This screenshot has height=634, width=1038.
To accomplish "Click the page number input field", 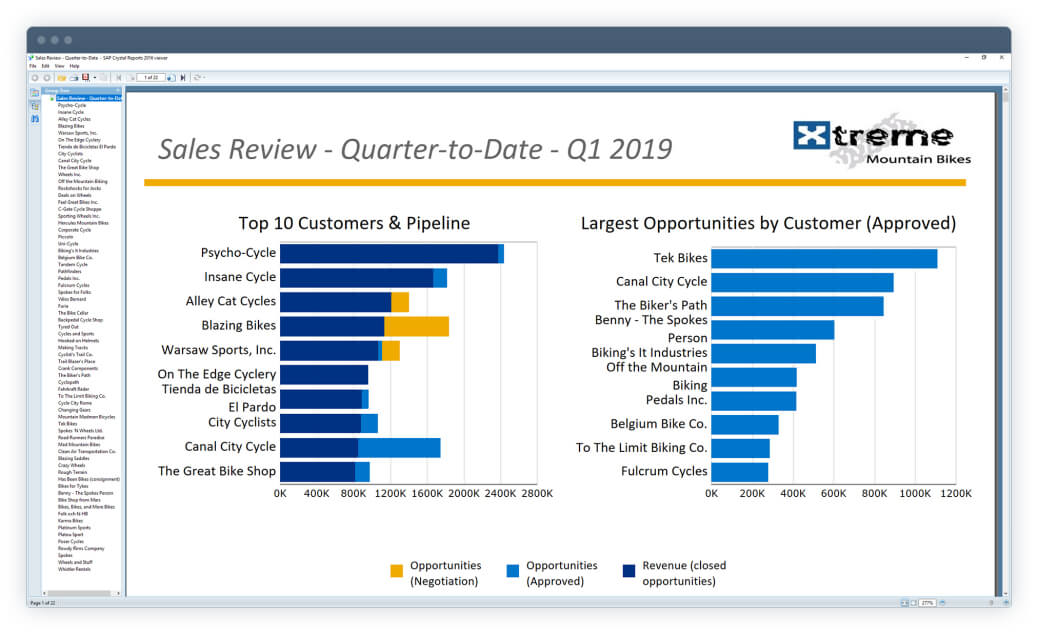I will (x=151, y=77).
